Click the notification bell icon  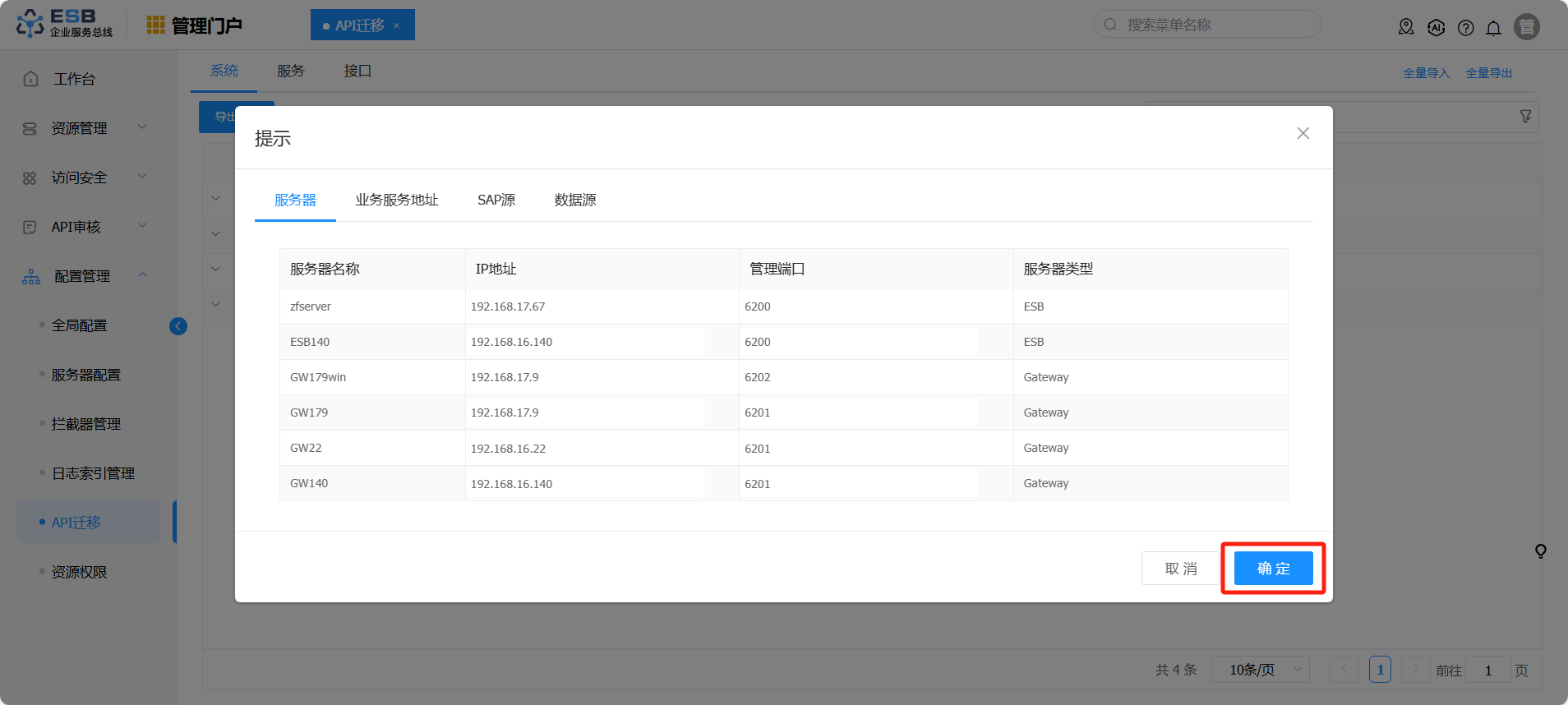tap(1493, 28)
